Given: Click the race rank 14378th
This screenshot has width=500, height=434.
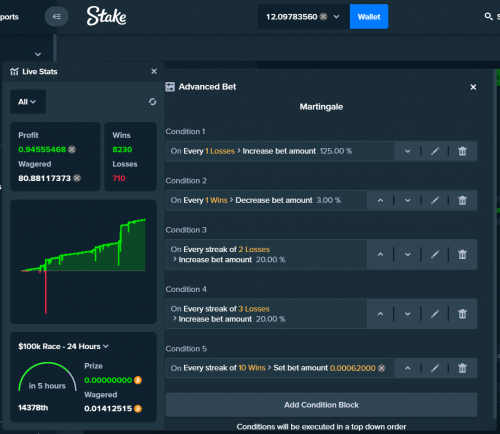Looking at the screenshot, I should pos(33,408).
